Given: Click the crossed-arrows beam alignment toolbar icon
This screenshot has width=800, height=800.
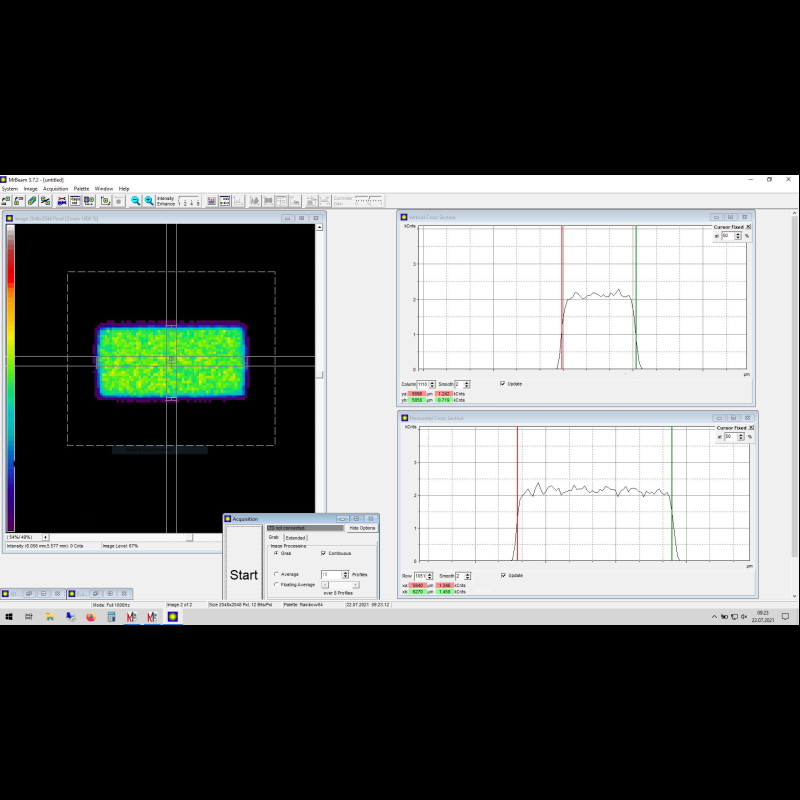Looking at the screenshot, I should pyautogui.click(x=60, y=200).
